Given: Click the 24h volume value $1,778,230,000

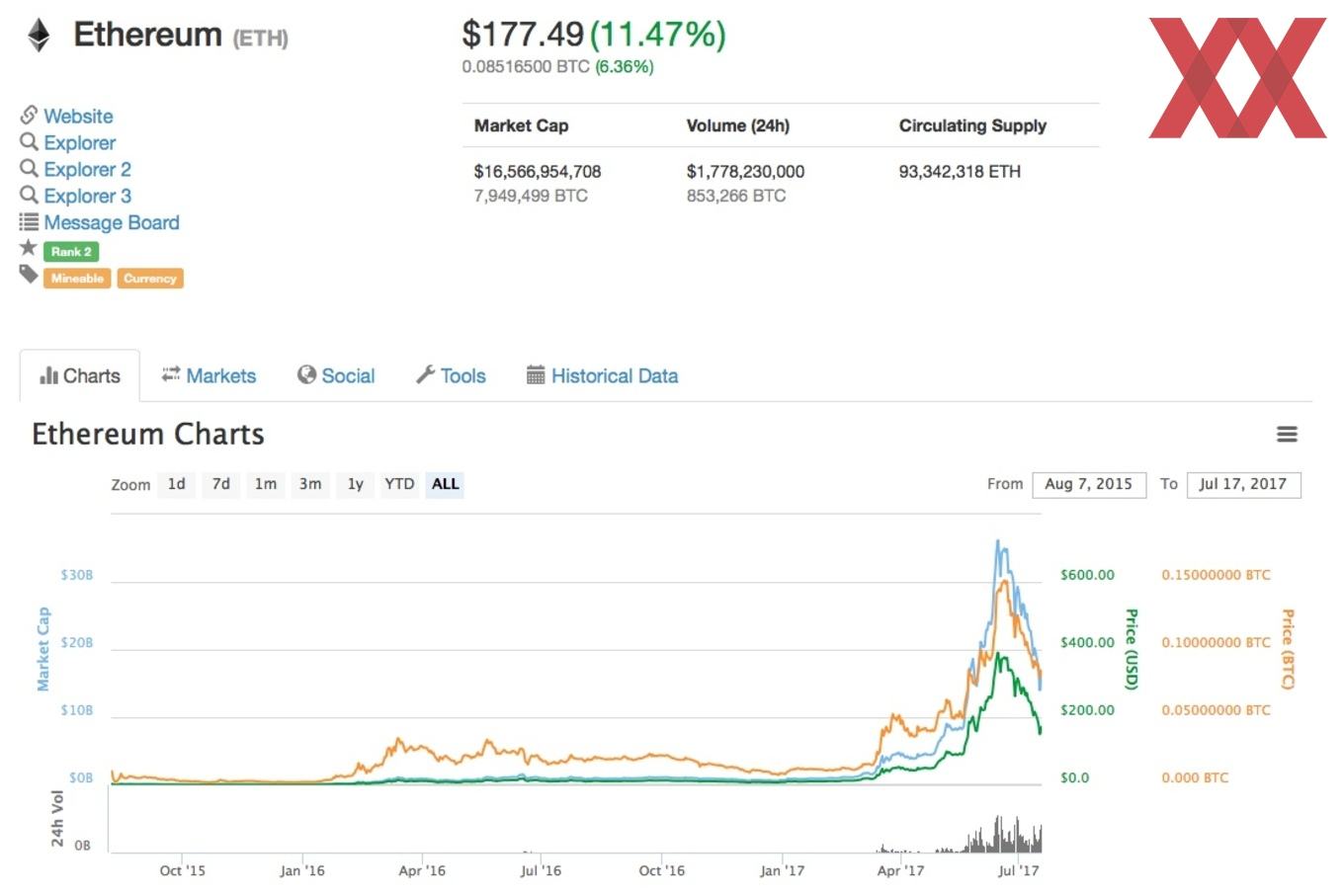Looking at the screenshot, I should (x=746, y=171).
